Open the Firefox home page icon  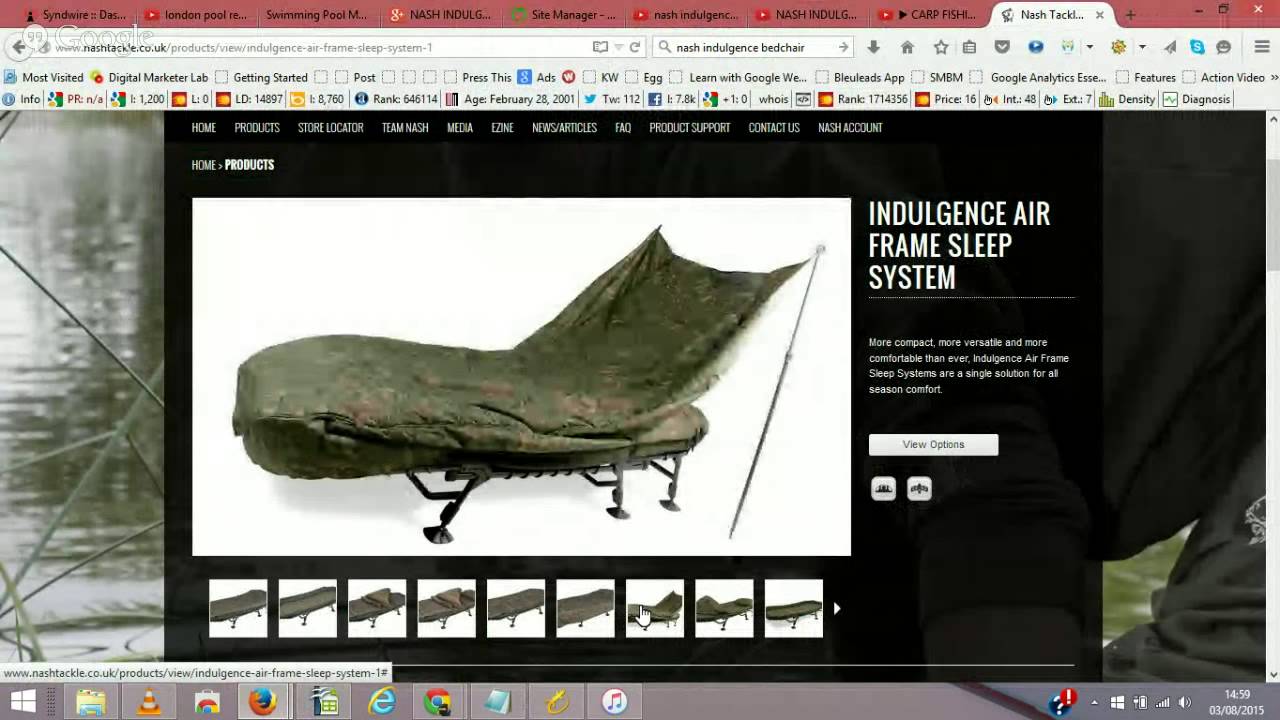907,47
